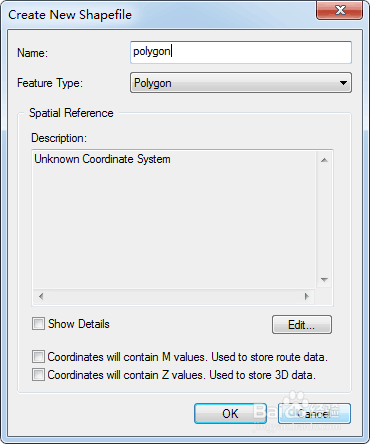Open the spatial reference Edit... button
The width and height of the screenshot is (370, 444).
pyautogui.click(x=302, y=324)
